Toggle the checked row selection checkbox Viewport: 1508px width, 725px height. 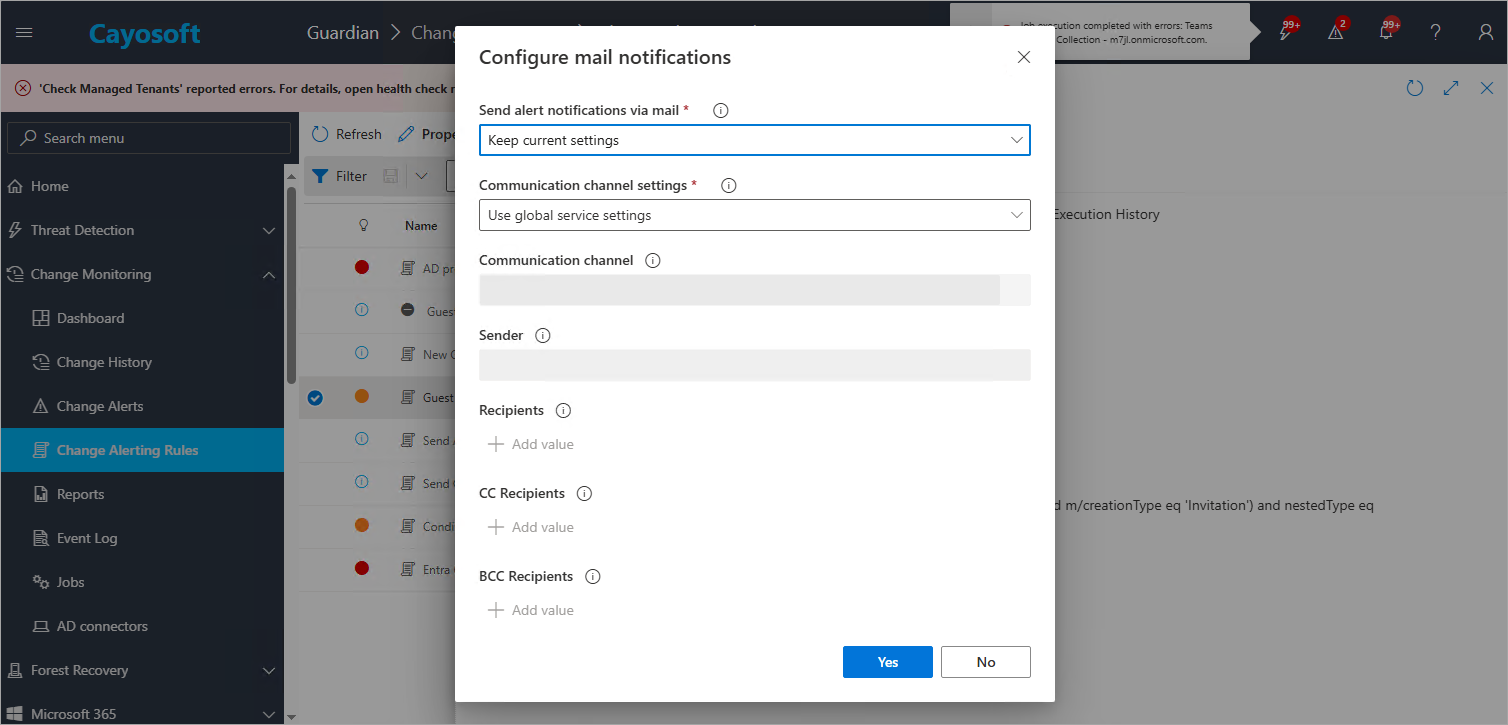[315, 398]
